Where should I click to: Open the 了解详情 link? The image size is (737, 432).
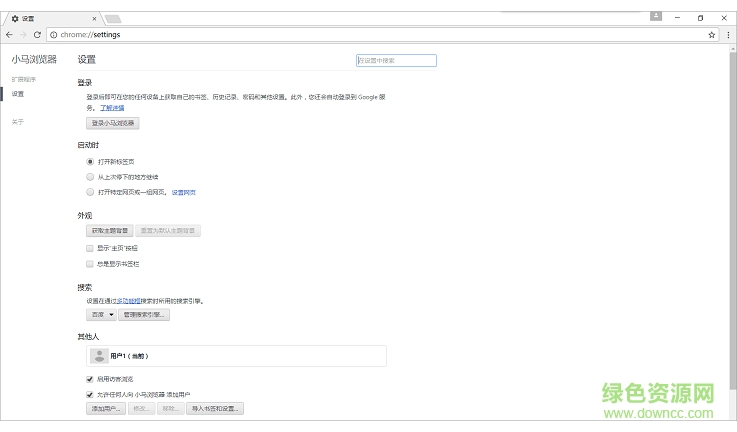pyautogui.click(x=112, y=108)
